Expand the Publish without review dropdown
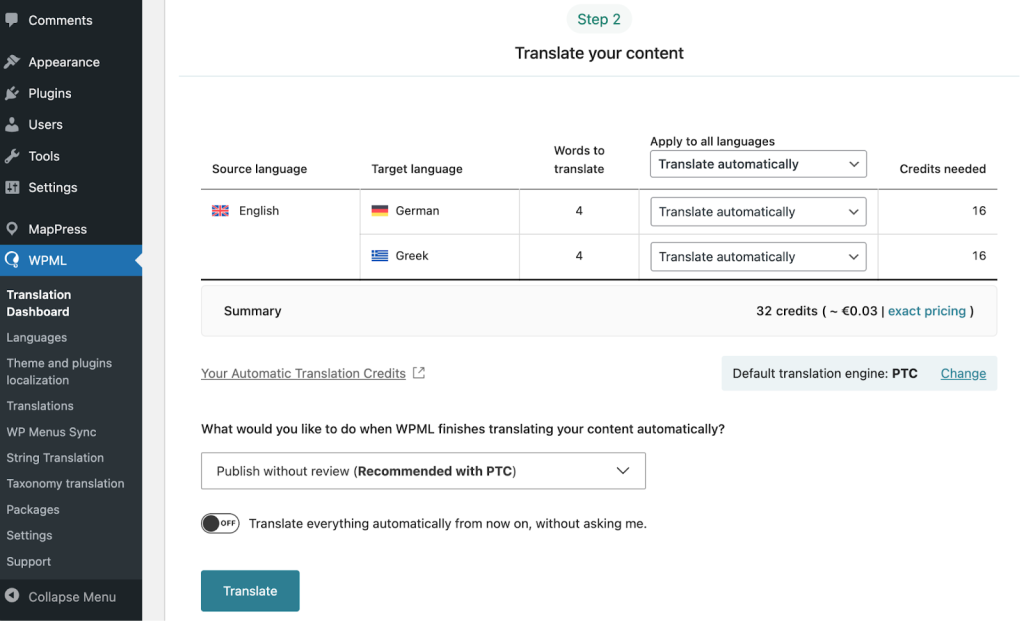This screenshot has height=621, width=1024. click(x=423, y=471)
